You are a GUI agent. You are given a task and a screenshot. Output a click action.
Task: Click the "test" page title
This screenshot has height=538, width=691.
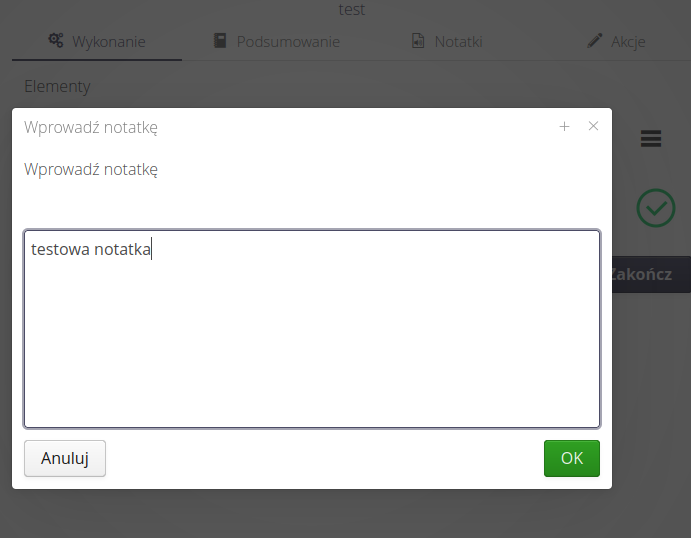coord(351,9)
